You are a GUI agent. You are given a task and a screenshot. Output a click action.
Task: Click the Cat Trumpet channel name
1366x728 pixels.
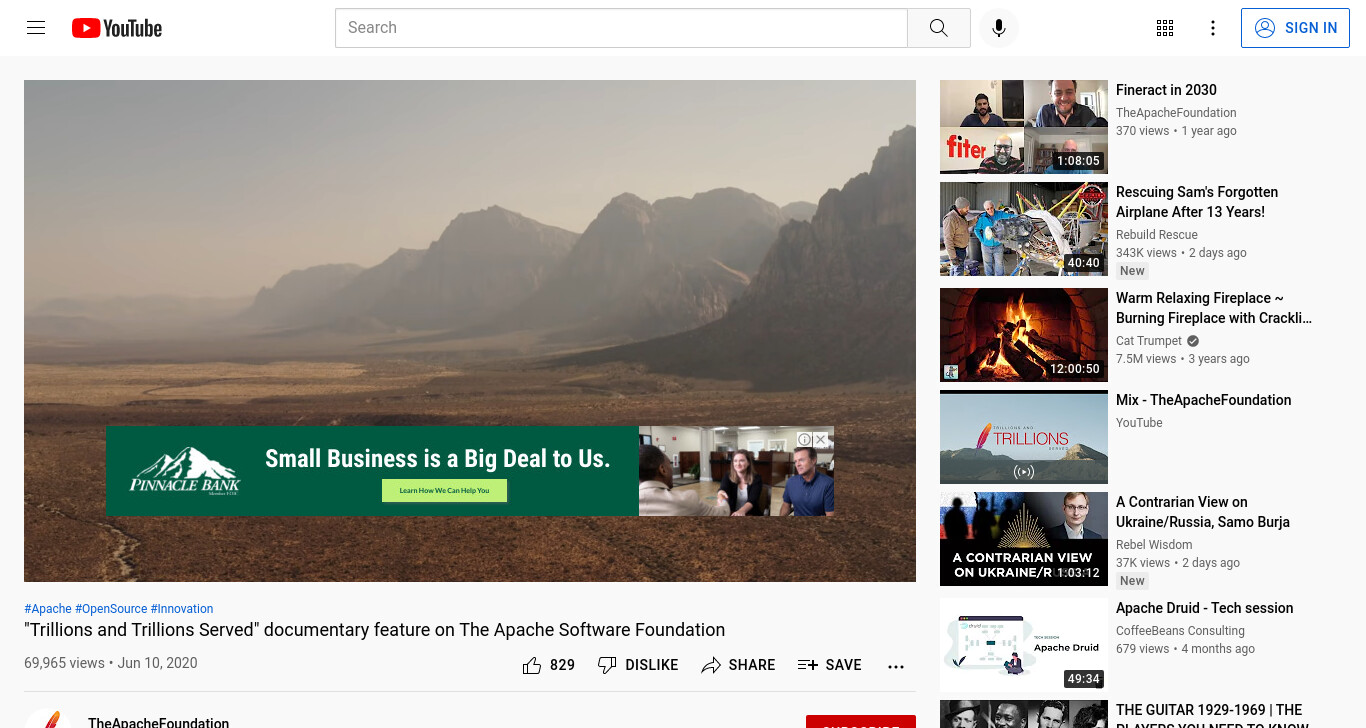tap(1149, 341)
